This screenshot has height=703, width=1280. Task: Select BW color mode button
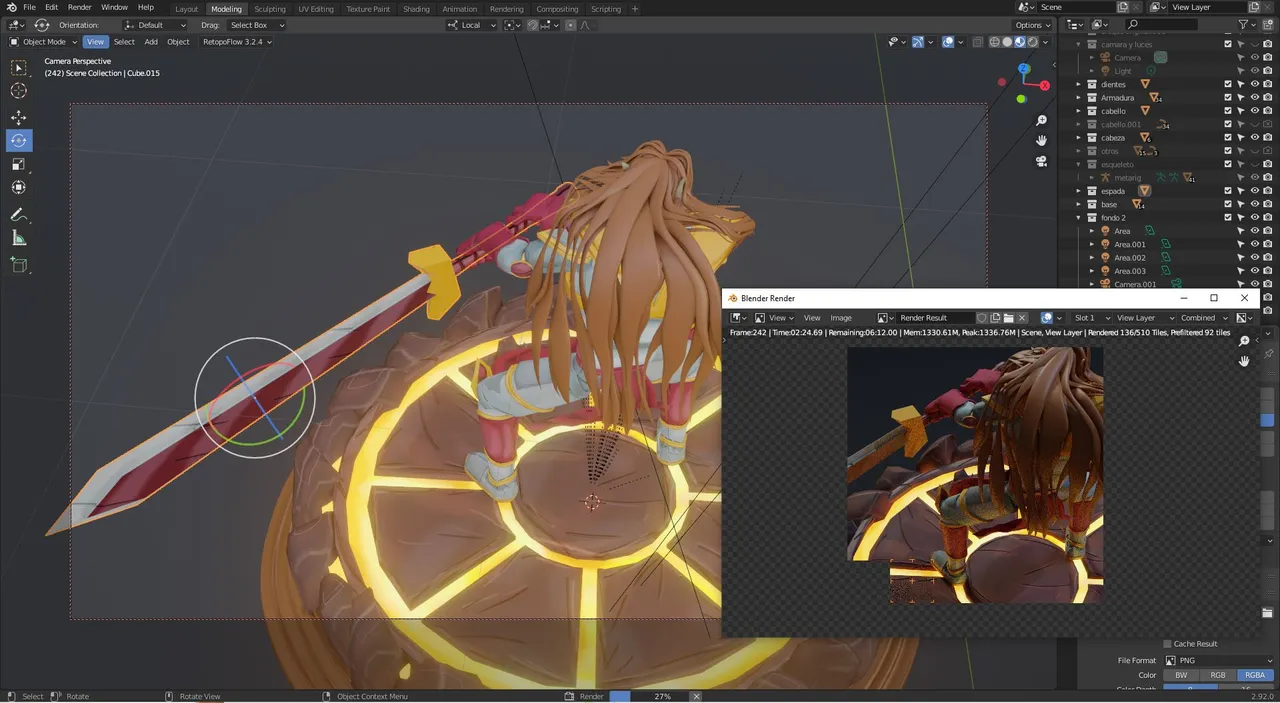click(x=1181, y=675)
